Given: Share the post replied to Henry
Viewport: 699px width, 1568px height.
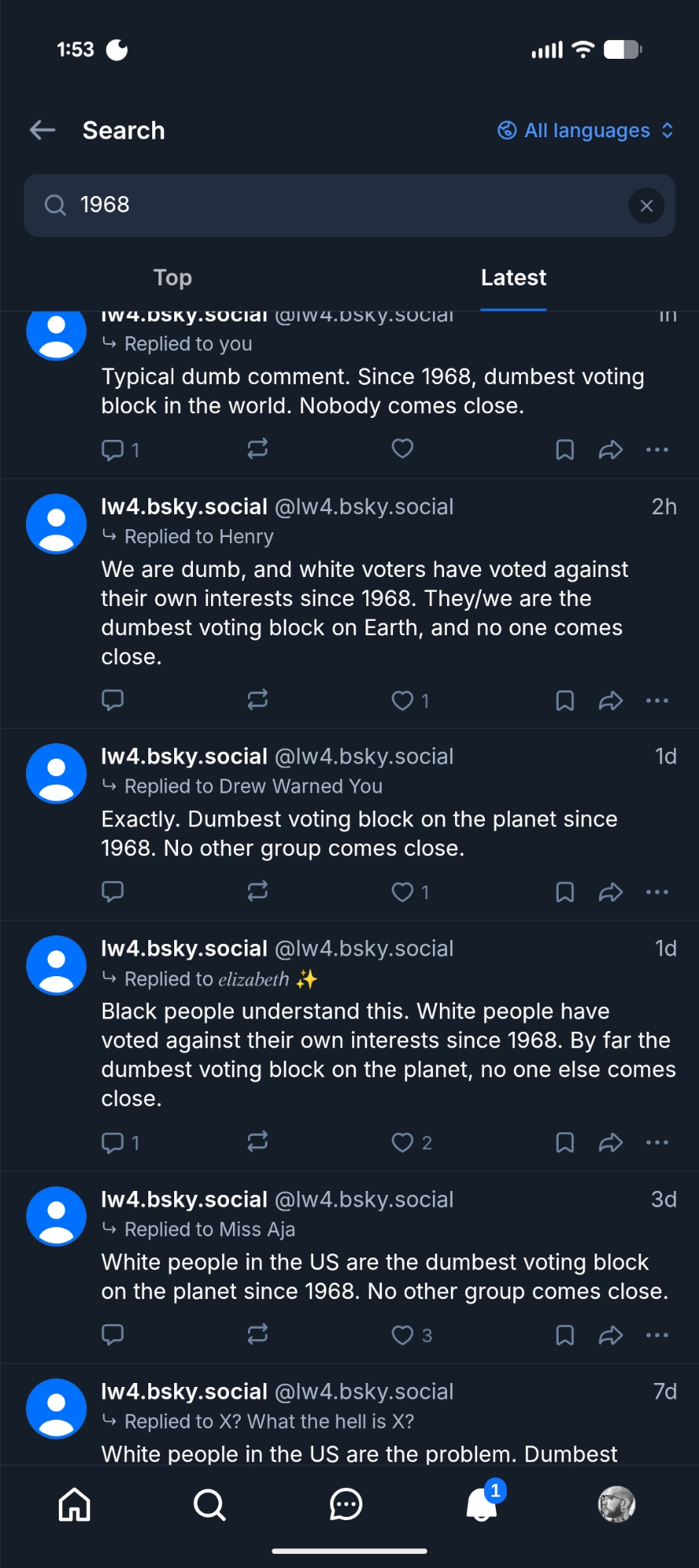Looking at the screenshot, I should coord(610,700).
